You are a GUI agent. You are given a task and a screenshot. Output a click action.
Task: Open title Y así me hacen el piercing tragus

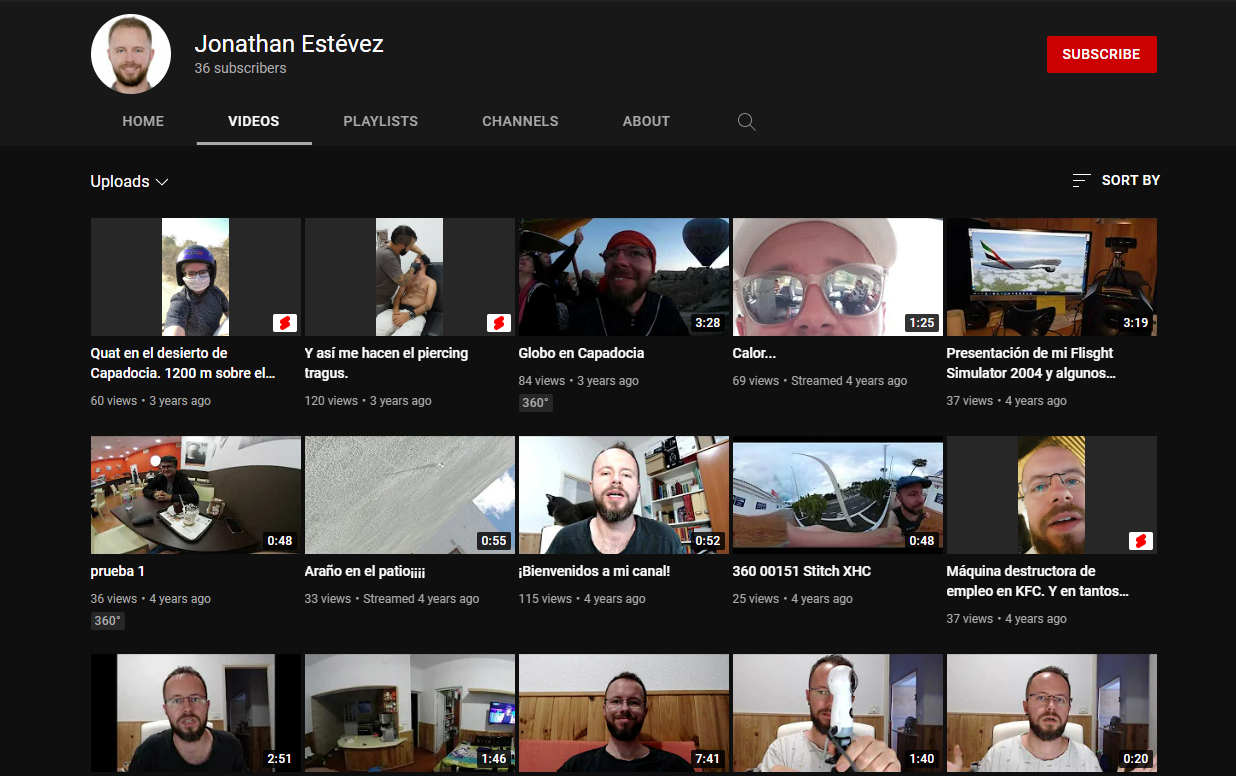tap(386, 363)
